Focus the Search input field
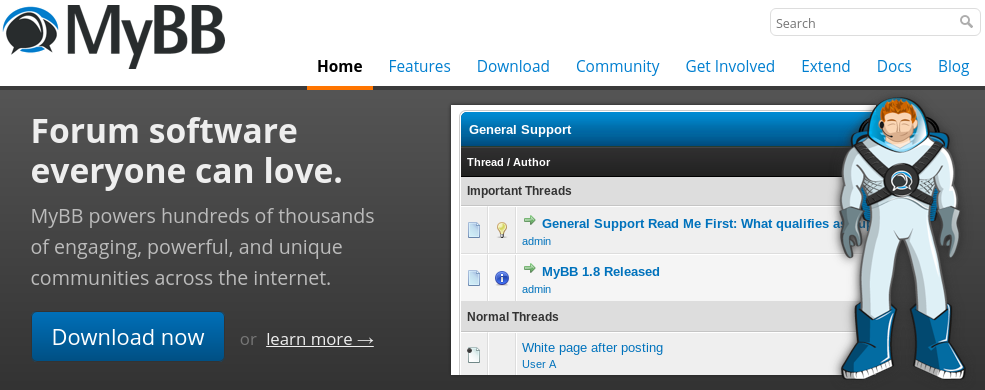Image resolution: width=985 pixels, height=390 pixels. [x=874, y=23]
